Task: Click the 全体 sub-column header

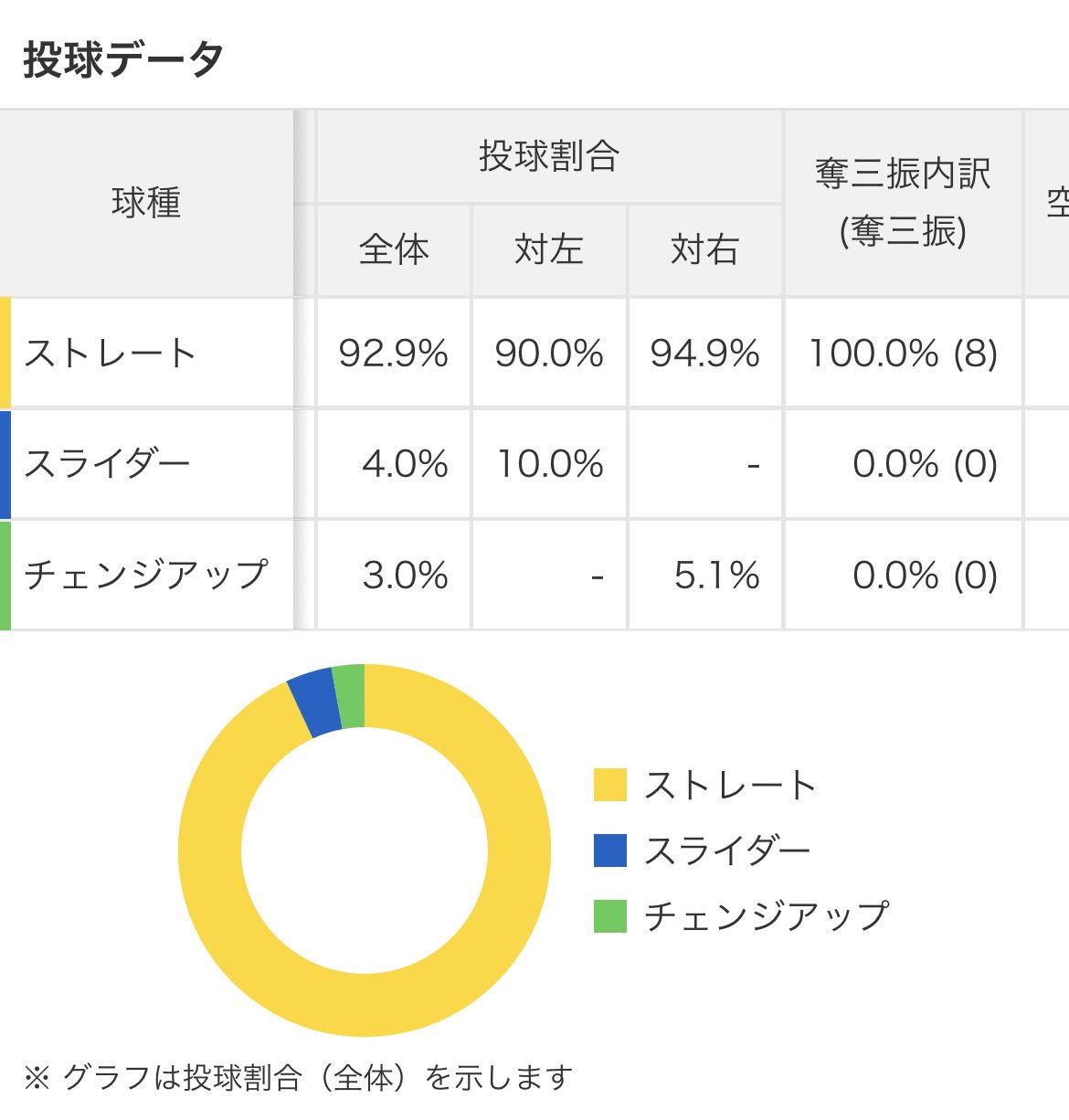Action: (x=393, y=249)
